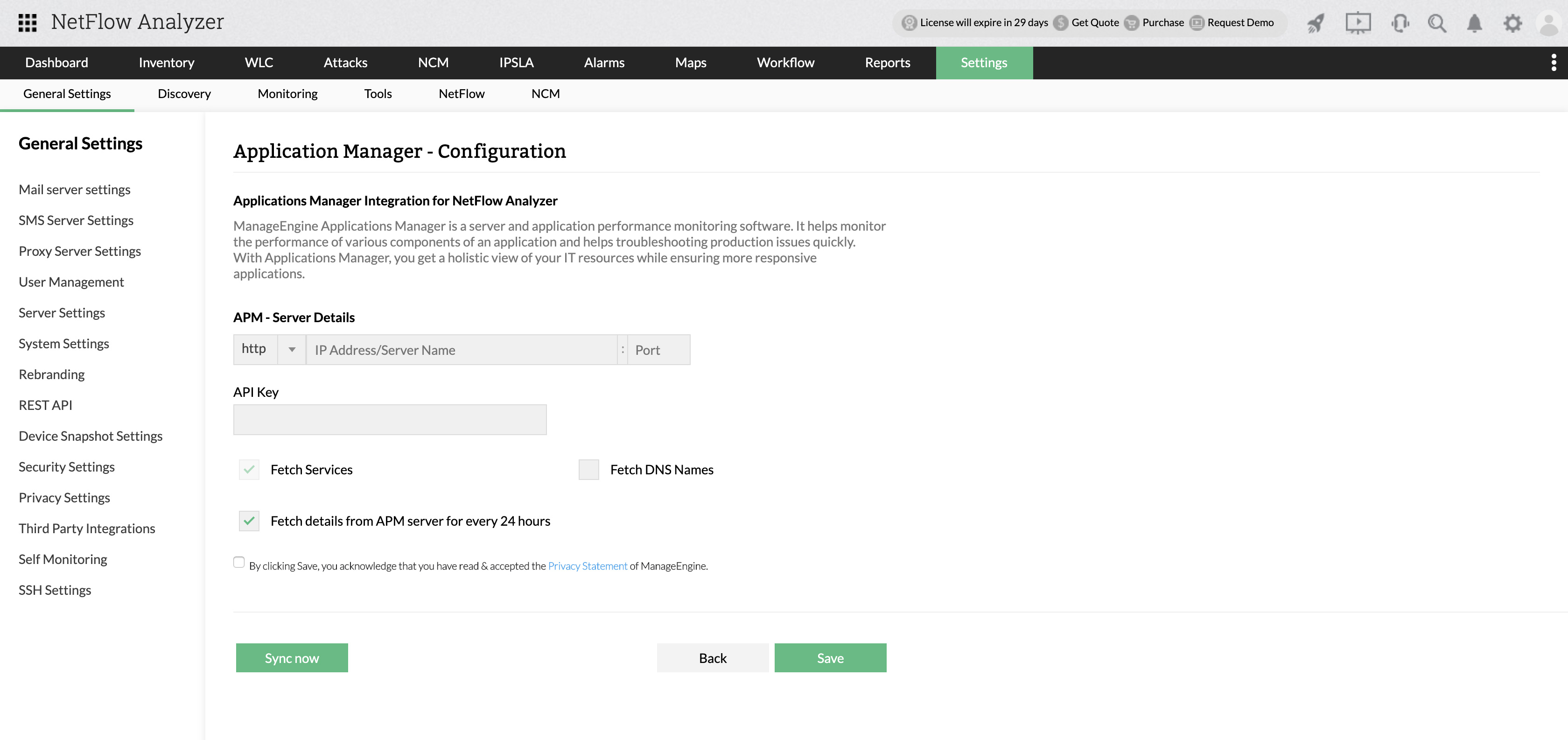Click the IP Address/Server Name field
The image size is (1568, 740).
coord(462,350)
